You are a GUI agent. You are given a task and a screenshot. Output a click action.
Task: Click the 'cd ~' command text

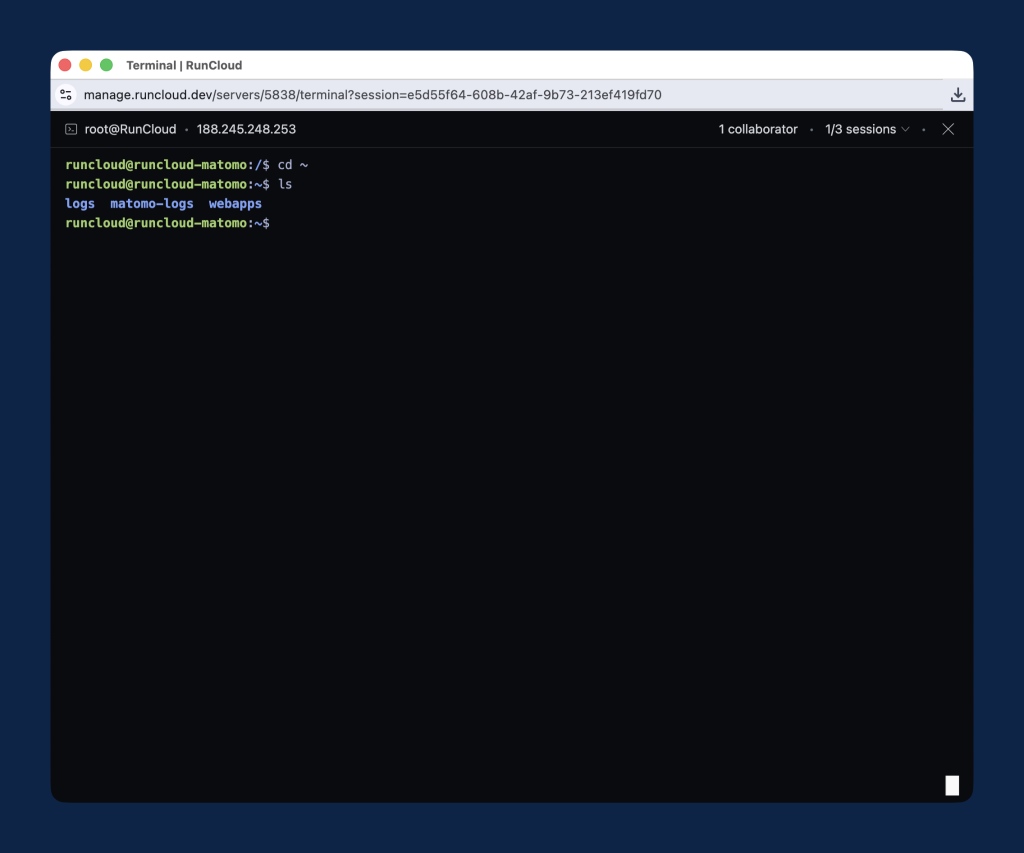293,165
